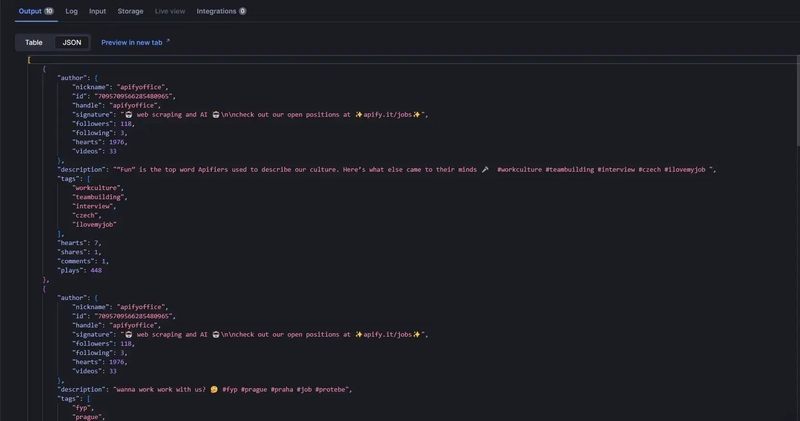Open the Log tab
This screenshot has height=421, width=800.
tap(72, 11)
